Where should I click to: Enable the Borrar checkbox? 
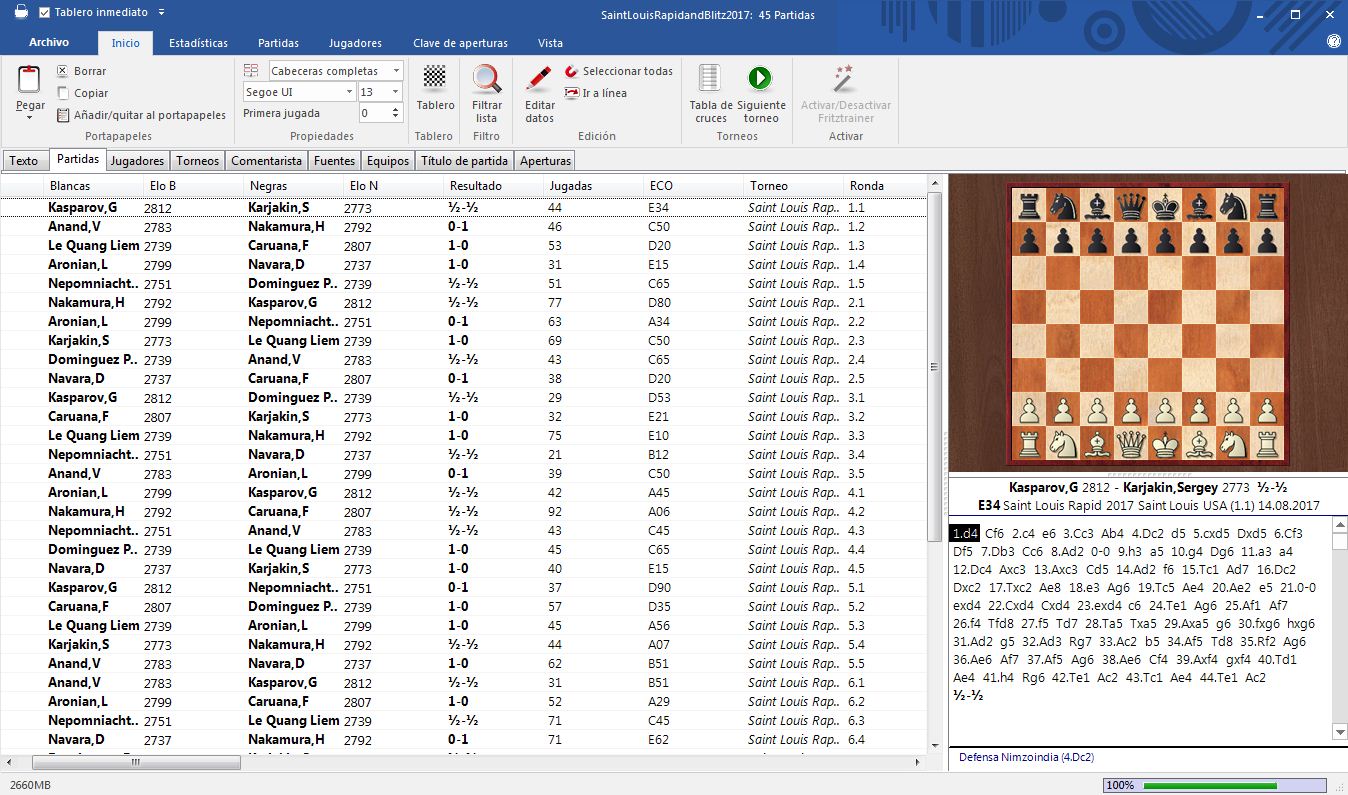click(x=60, y=71)
